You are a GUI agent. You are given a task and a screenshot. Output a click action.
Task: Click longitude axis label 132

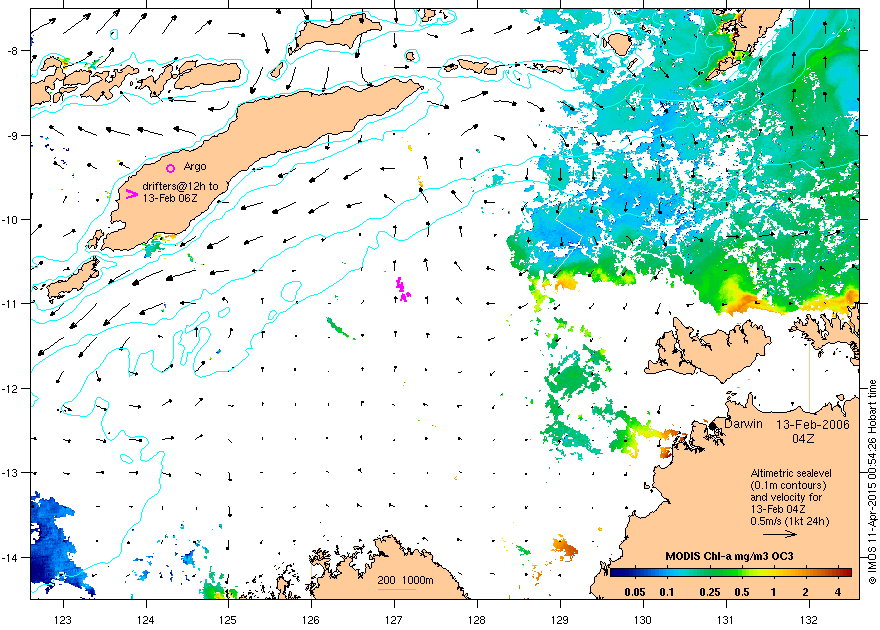[809, 620]
